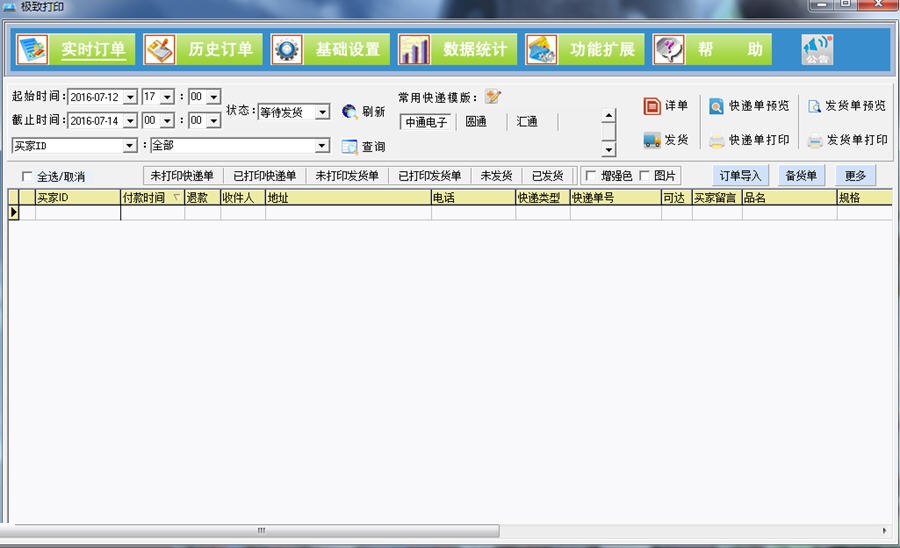Click the 历史订单 toolbar icon
The image size is (900, 548).
160,49
